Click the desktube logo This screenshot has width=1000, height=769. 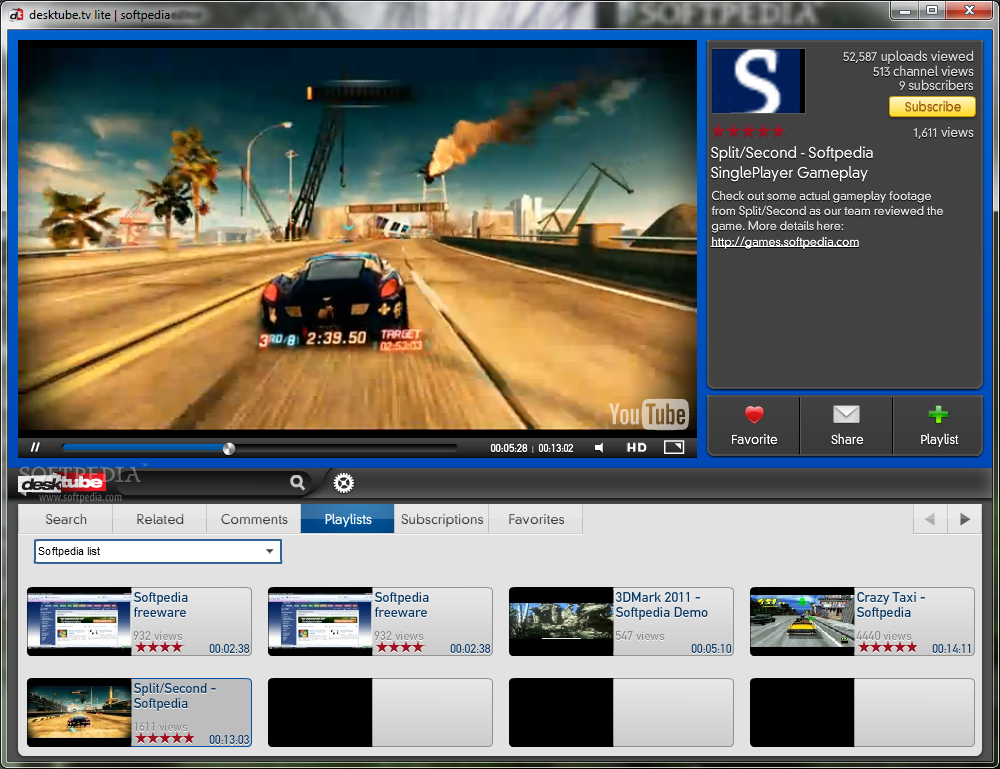tap(62, 483)
